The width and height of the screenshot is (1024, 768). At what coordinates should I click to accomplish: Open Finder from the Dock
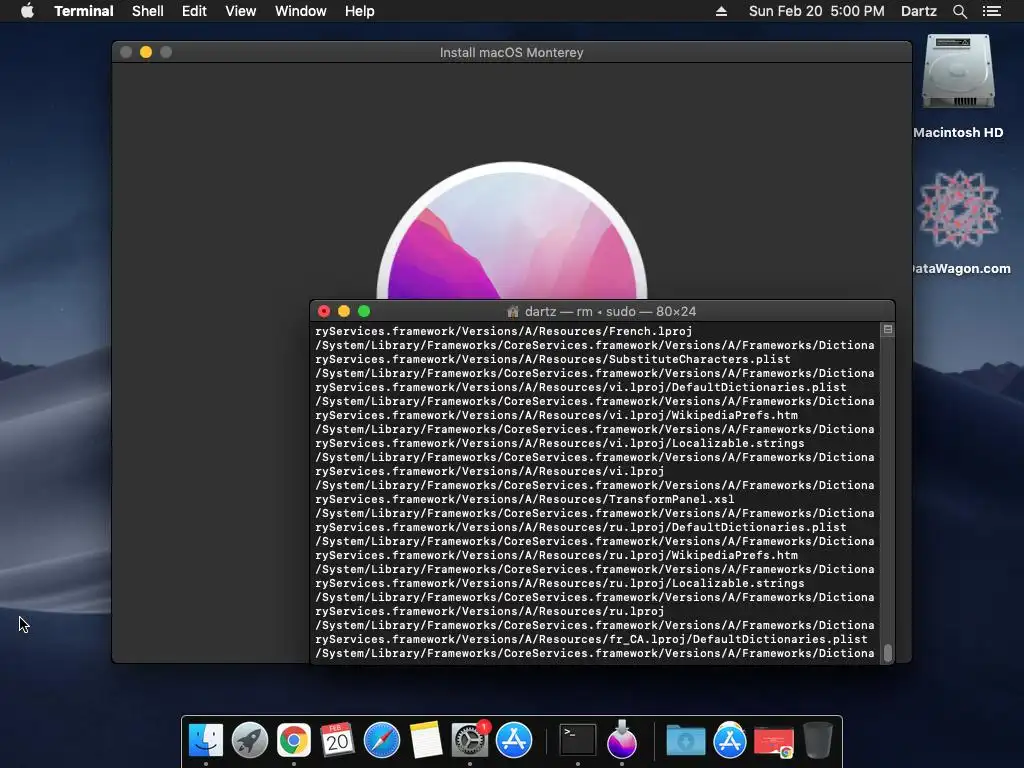[x=206, y=740]
